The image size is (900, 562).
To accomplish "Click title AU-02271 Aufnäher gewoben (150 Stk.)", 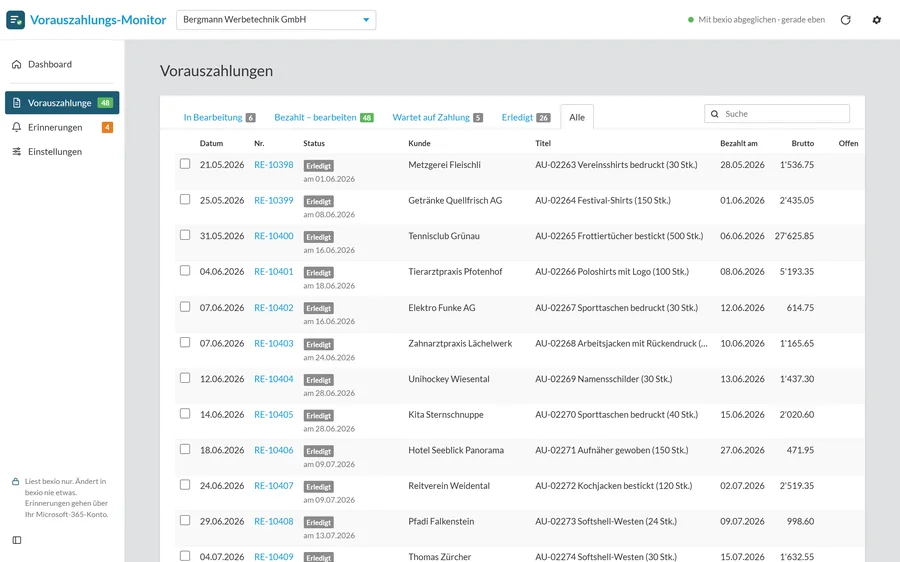I will [x=612, y=450].
